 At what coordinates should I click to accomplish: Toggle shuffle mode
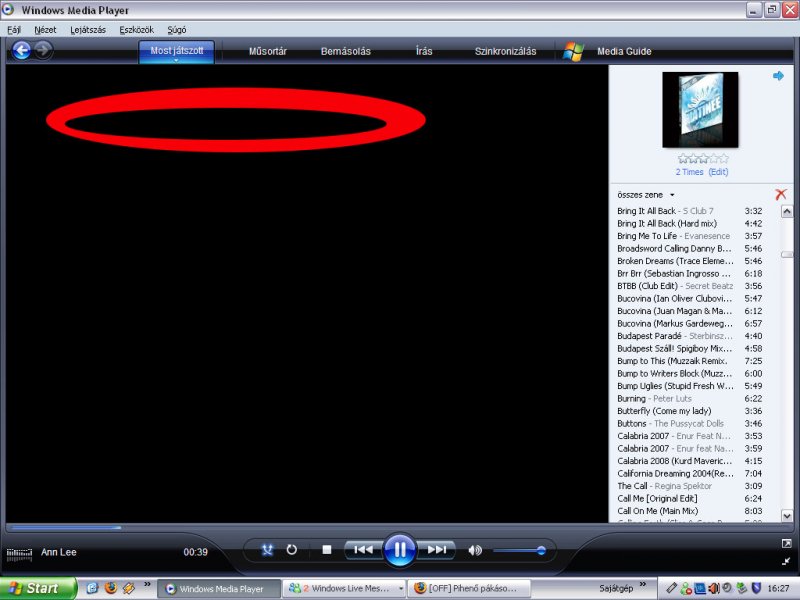coord(267,549)
